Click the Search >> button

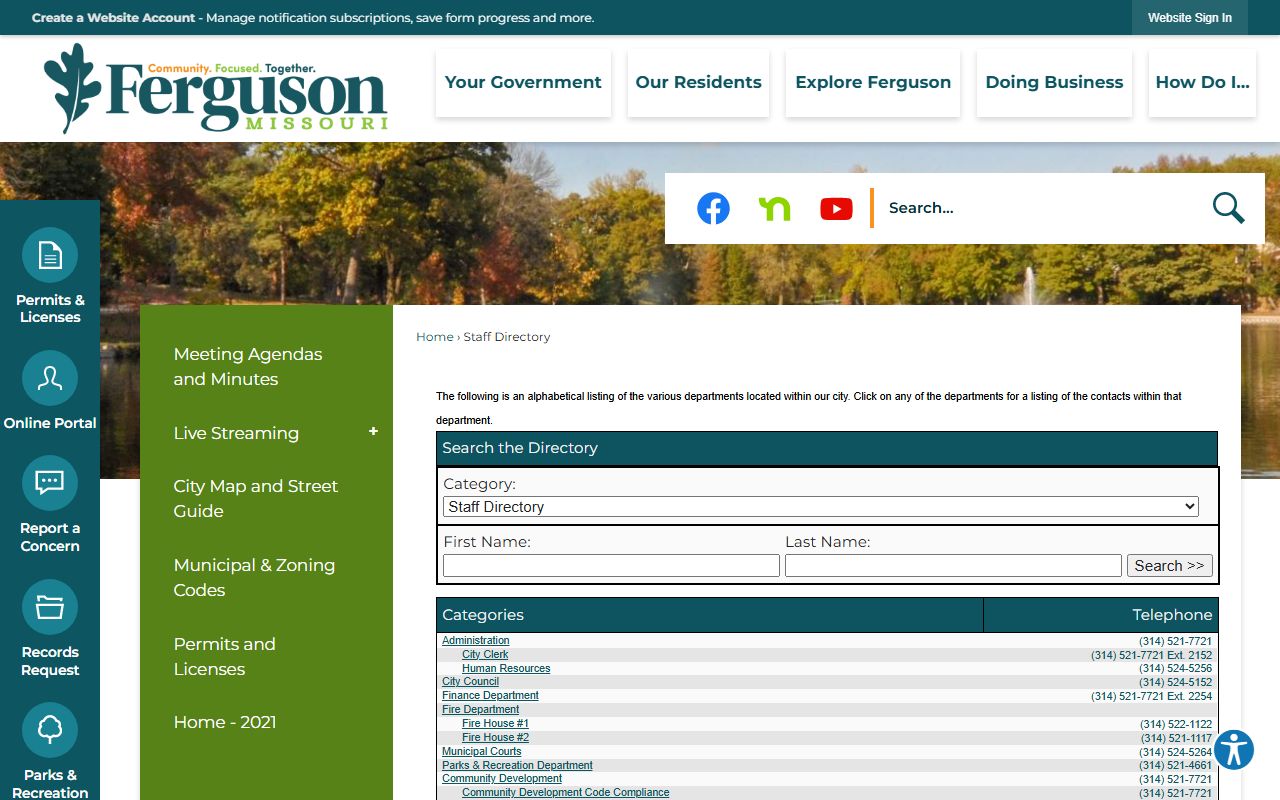[x=1170, y=566]
